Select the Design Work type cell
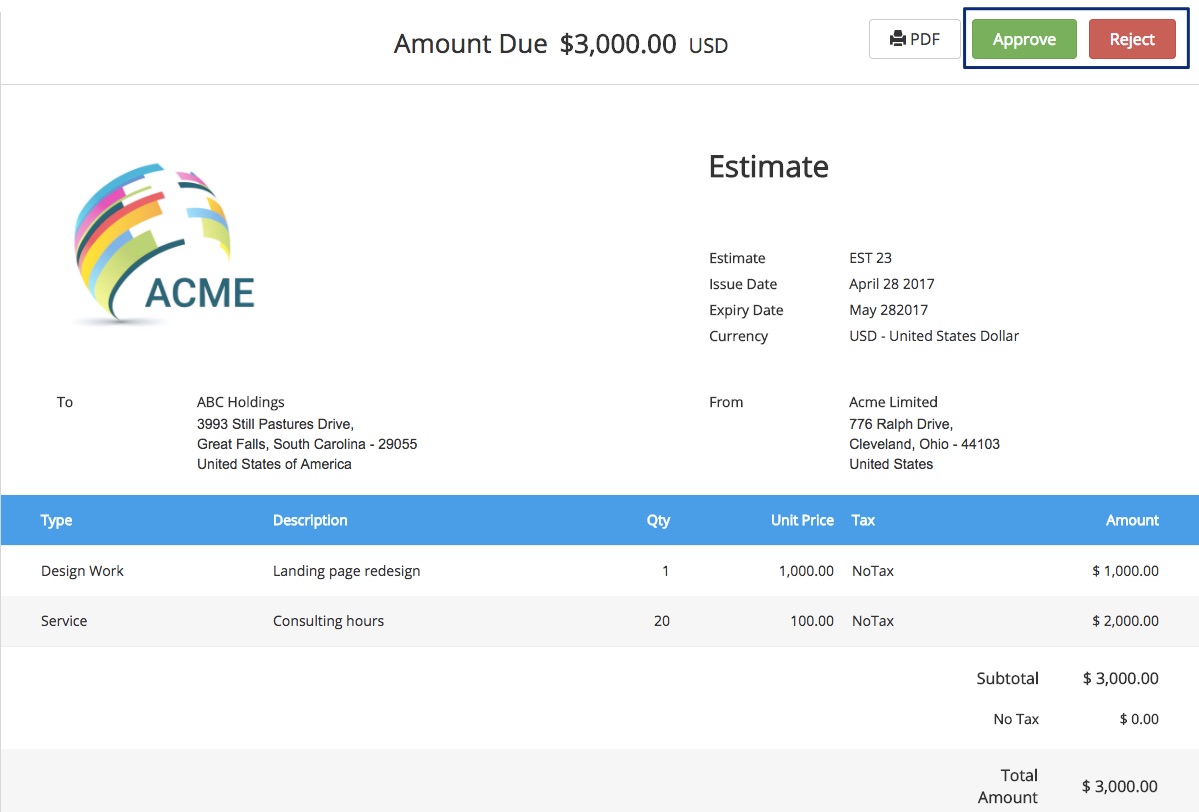 click(82, 570)
